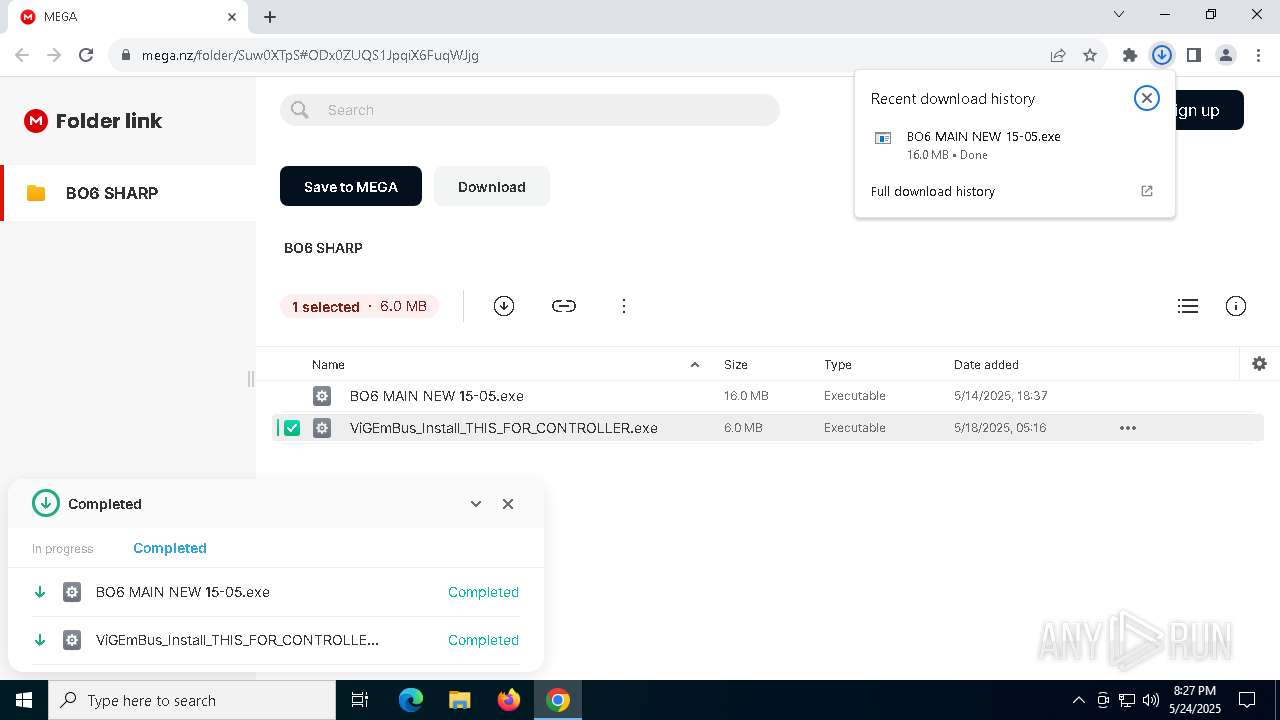Image resolution: width=1280 pixels, height=720 pixels.
Task: Select the BO6 MAIN NEW 15-05.exe file row
Action: pyautogui.click(x=768, y=396)
